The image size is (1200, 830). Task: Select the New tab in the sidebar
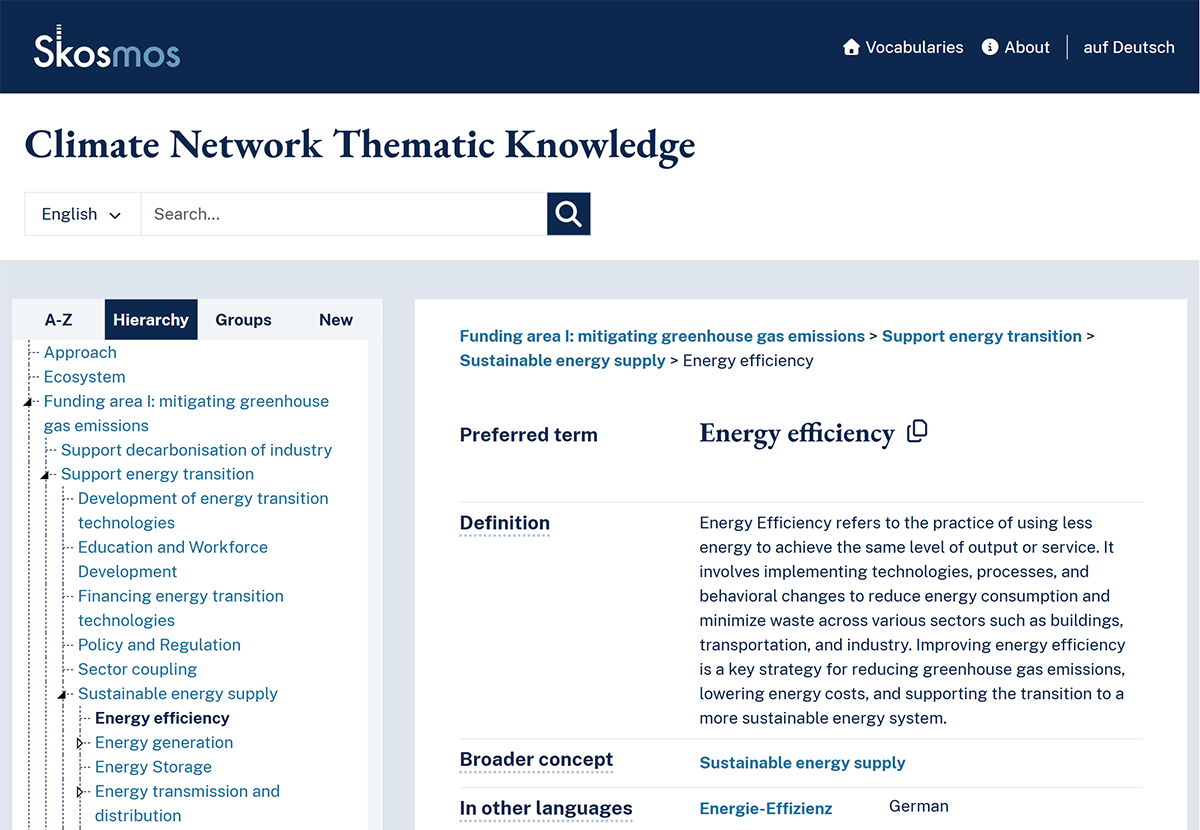point(335,319)
